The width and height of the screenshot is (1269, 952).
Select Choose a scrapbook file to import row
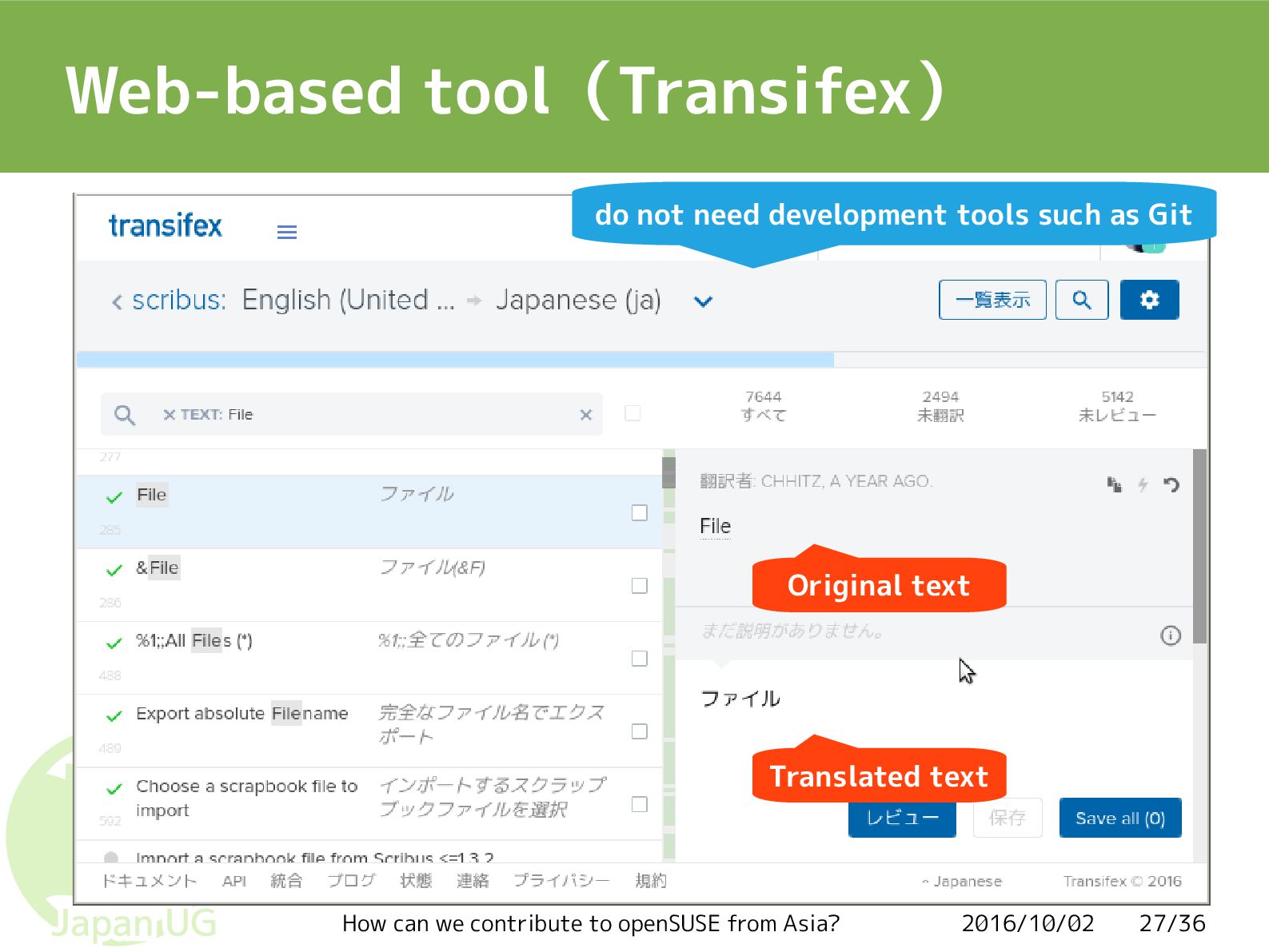click(x=369, y=804)
